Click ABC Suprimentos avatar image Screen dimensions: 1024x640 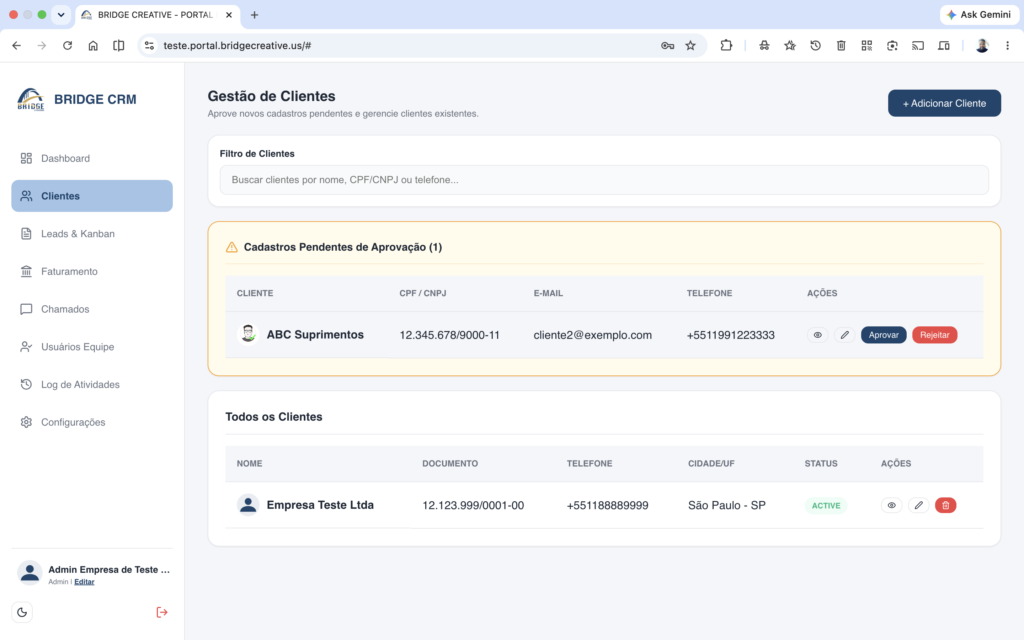point(248,334)
